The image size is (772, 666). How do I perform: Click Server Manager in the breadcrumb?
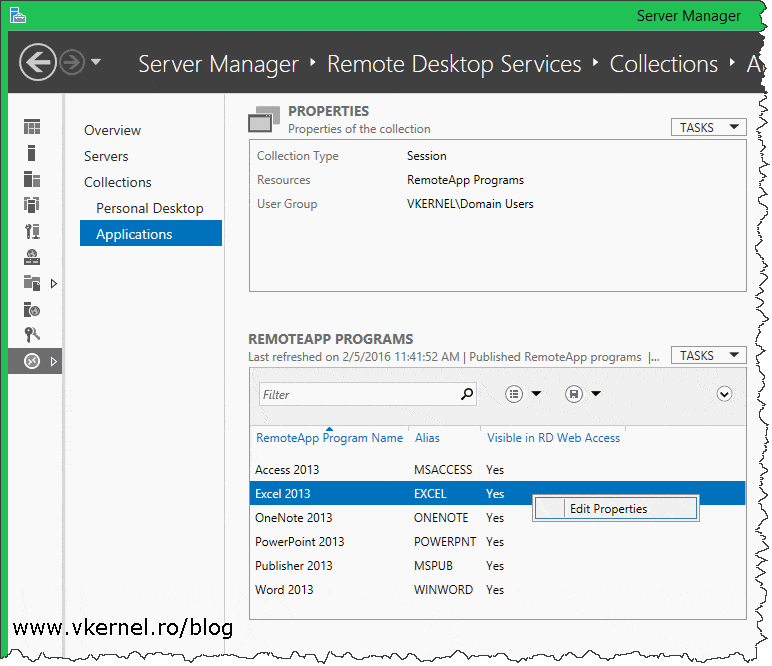(x=218, y=64)
